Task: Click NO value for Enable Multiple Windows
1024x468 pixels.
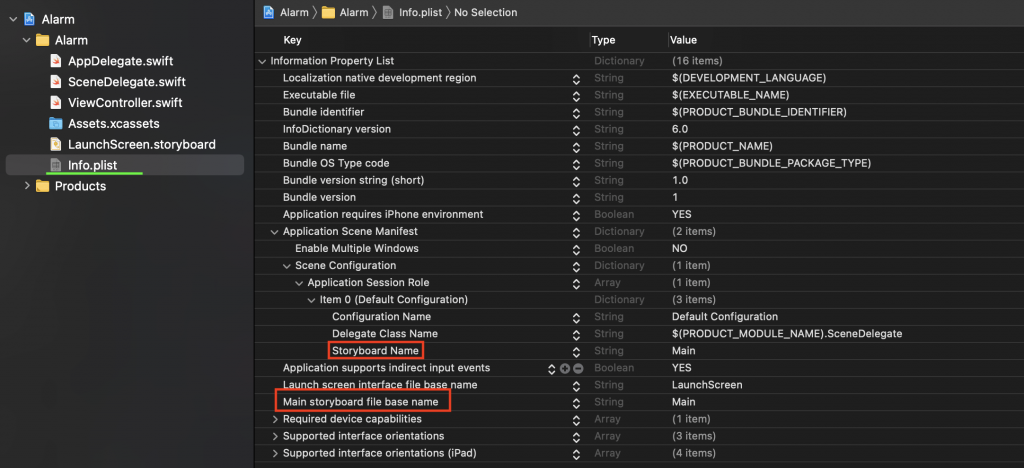Action: point(679,249)
